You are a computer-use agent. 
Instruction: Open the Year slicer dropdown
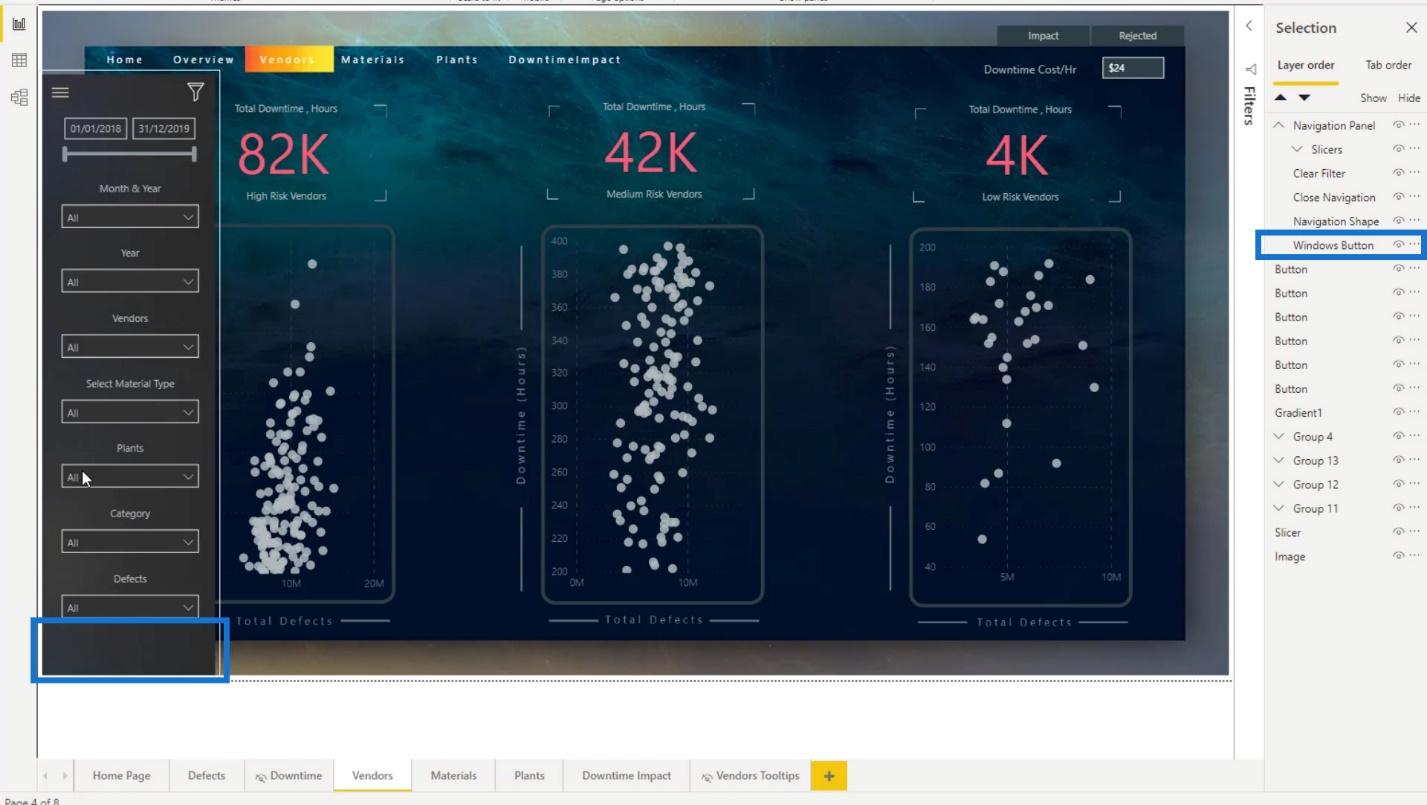[130, 282]
